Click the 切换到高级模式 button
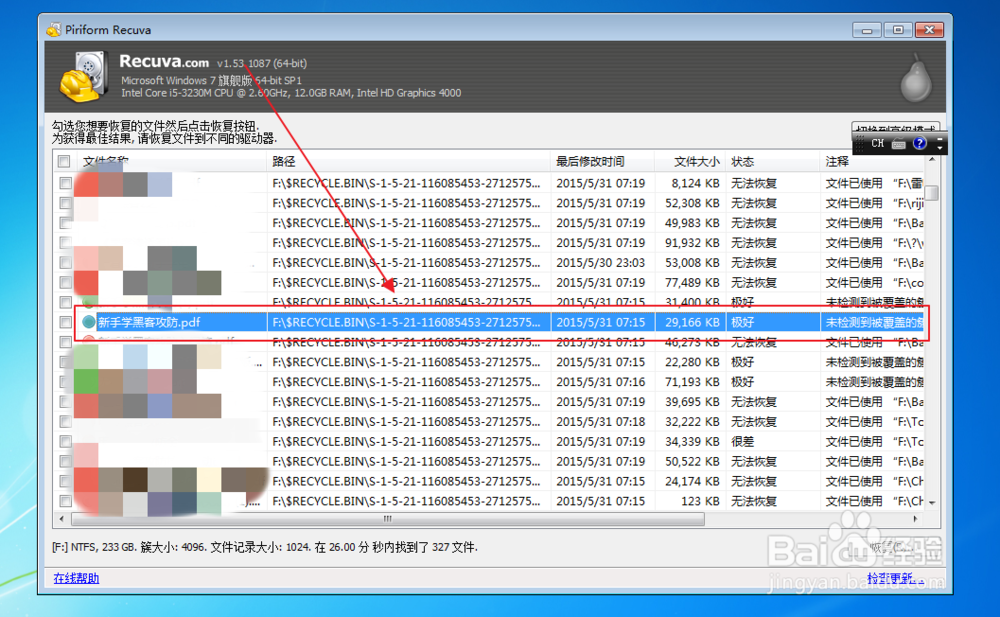This screenshot has height=617, width=1000. tap(895, 129)
